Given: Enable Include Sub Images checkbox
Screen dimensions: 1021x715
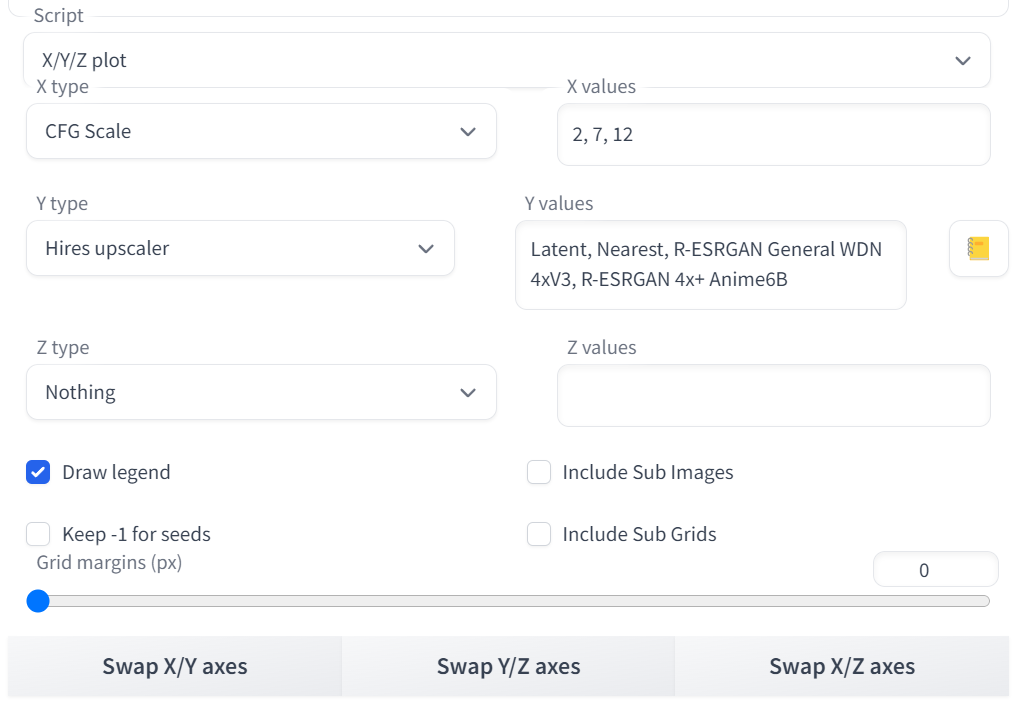Looking at the screenshot, I should point(539,472).
